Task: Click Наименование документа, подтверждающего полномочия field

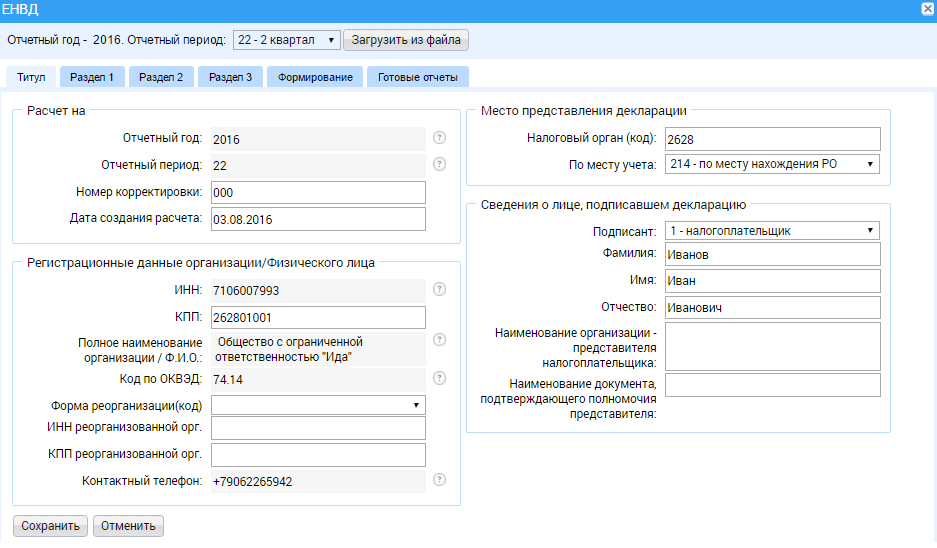Action: [773, 385]
